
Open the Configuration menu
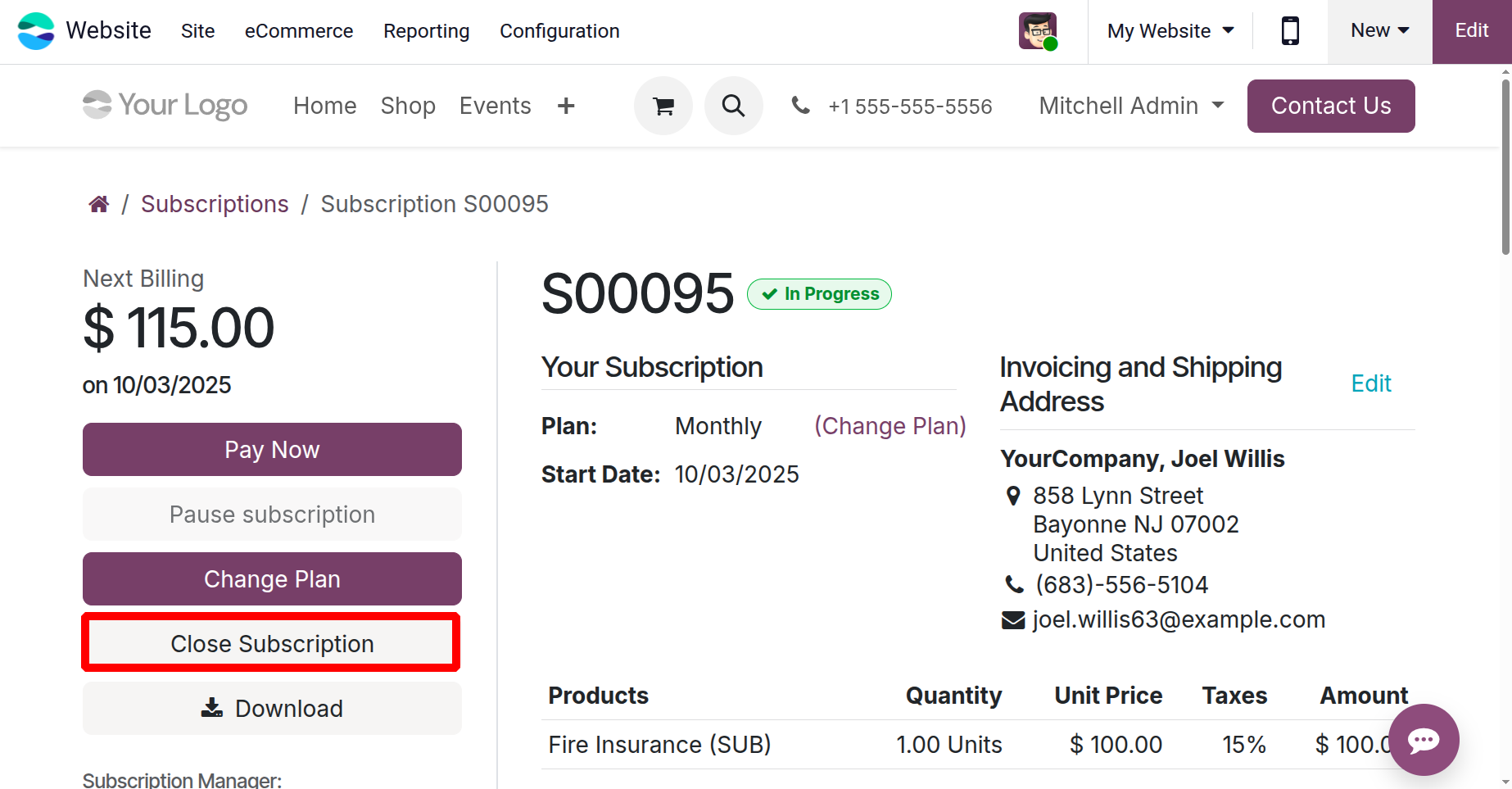[x=559, y=31]
